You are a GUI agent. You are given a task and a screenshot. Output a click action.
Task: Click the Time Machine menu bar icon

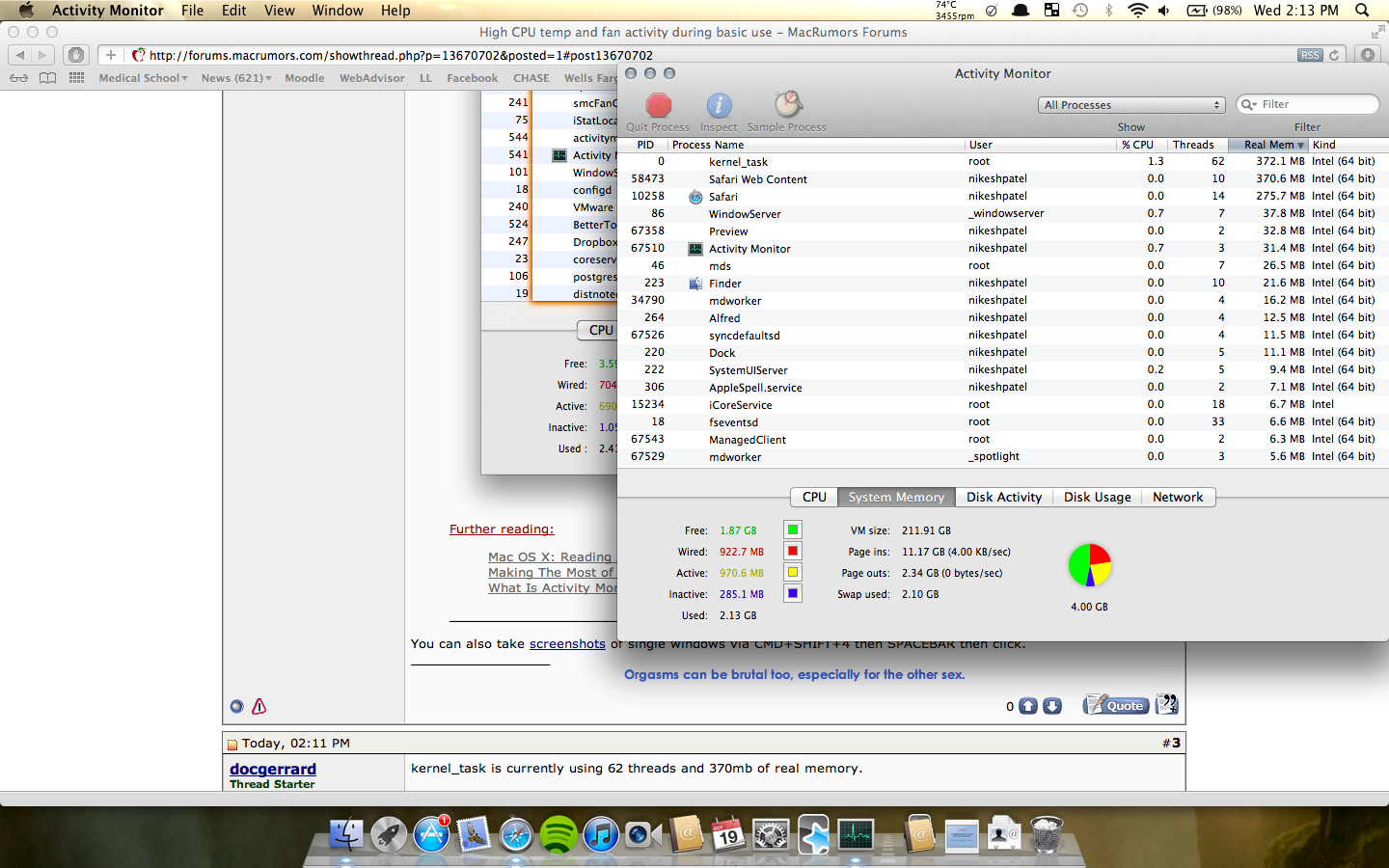tap(1080, 11)
